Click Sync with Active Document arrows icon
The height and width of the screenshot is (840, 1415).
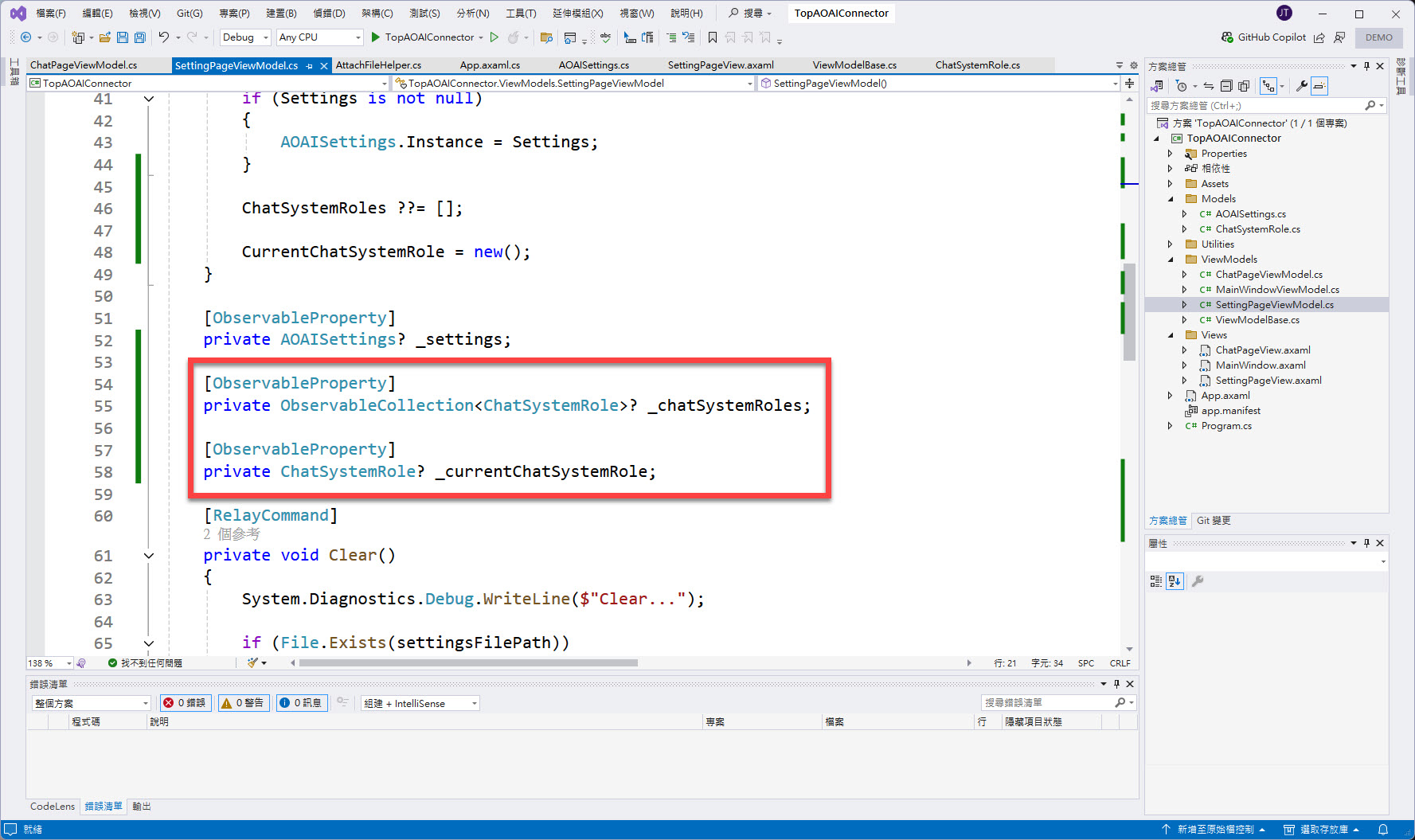[x=1209, y=86]
